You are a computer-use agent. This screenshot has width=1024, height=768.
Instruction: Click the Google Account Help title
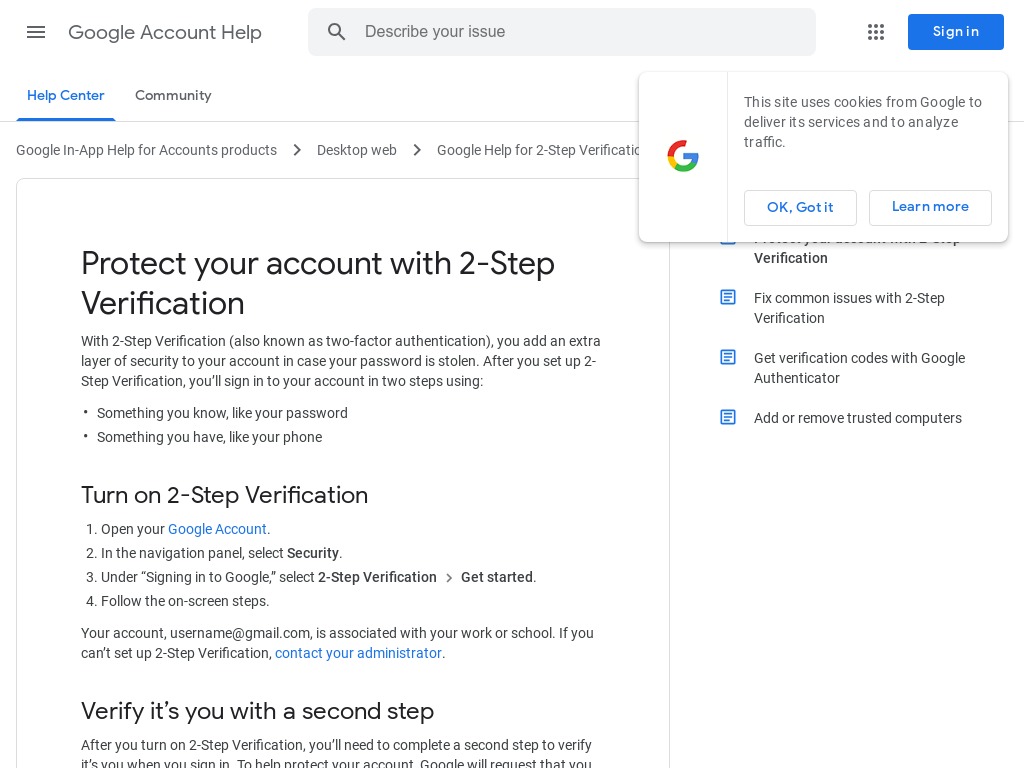point(165,32)
